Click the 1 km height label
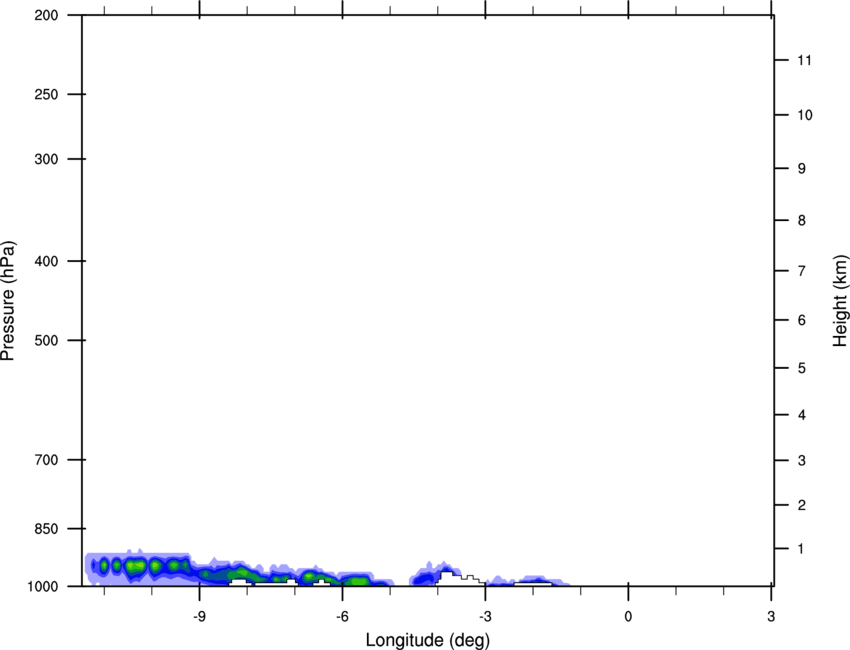This screenshot has height=650, width=850. (801, 549)
